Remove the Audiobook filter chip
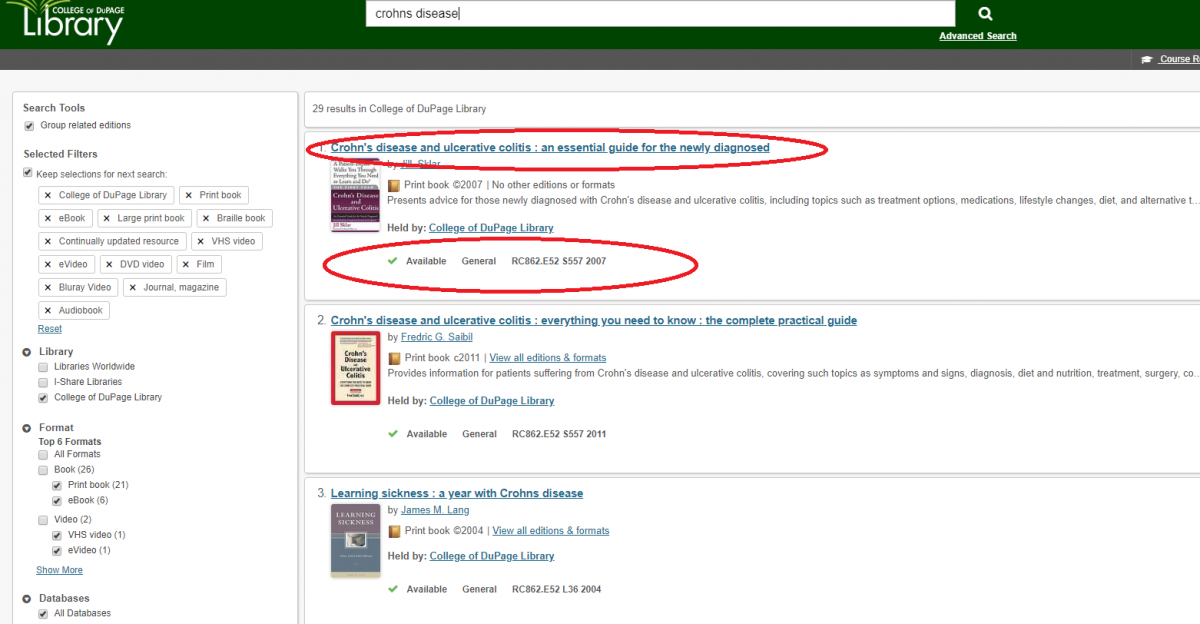The height and width of the screenshot is (624, 1200). (x=48, y=311)
